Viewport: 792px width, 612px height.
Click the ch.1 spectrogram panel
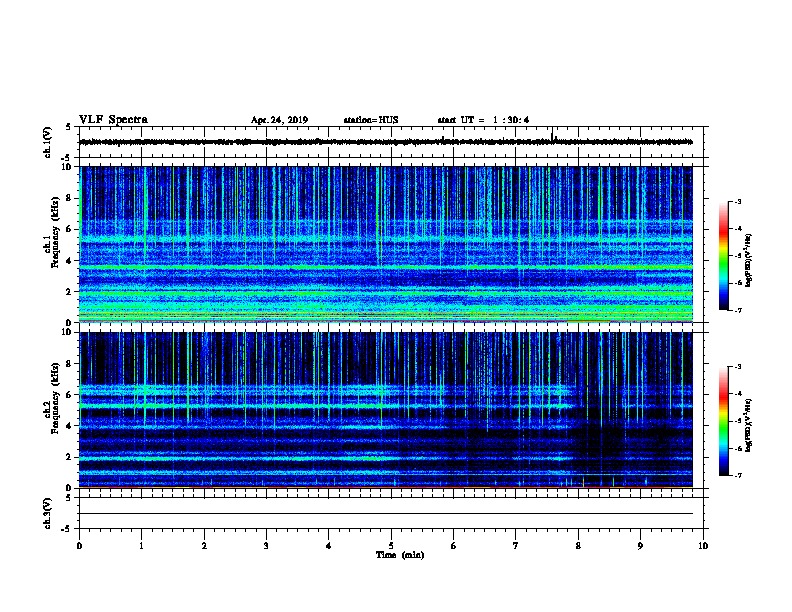point(386,244)
